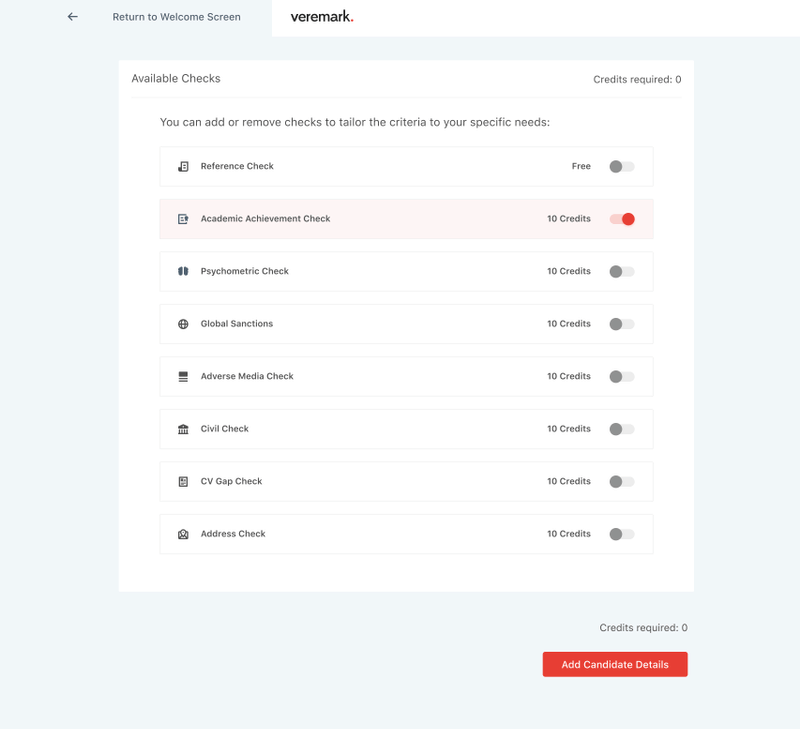Screen dimensions: 800x729
Task: Switch on the Global Sanctions toggle
Action: (621, 324)
